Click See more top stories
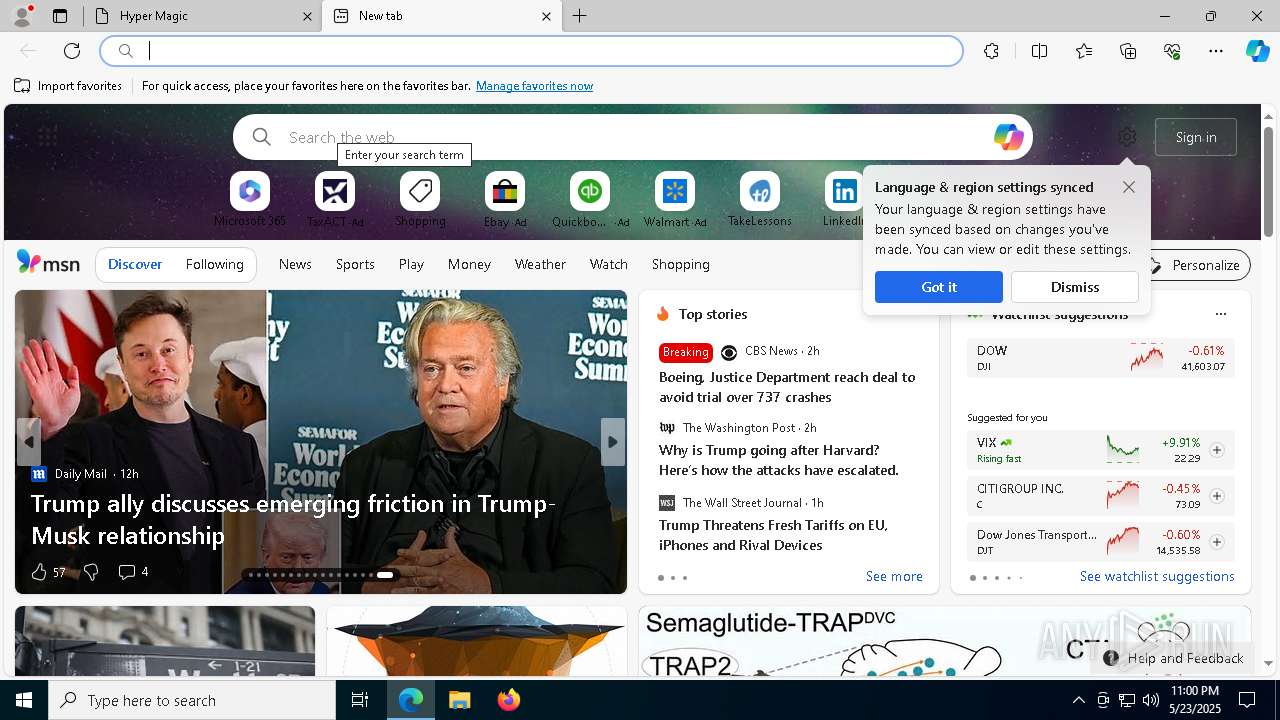 (x=894, y=577)
